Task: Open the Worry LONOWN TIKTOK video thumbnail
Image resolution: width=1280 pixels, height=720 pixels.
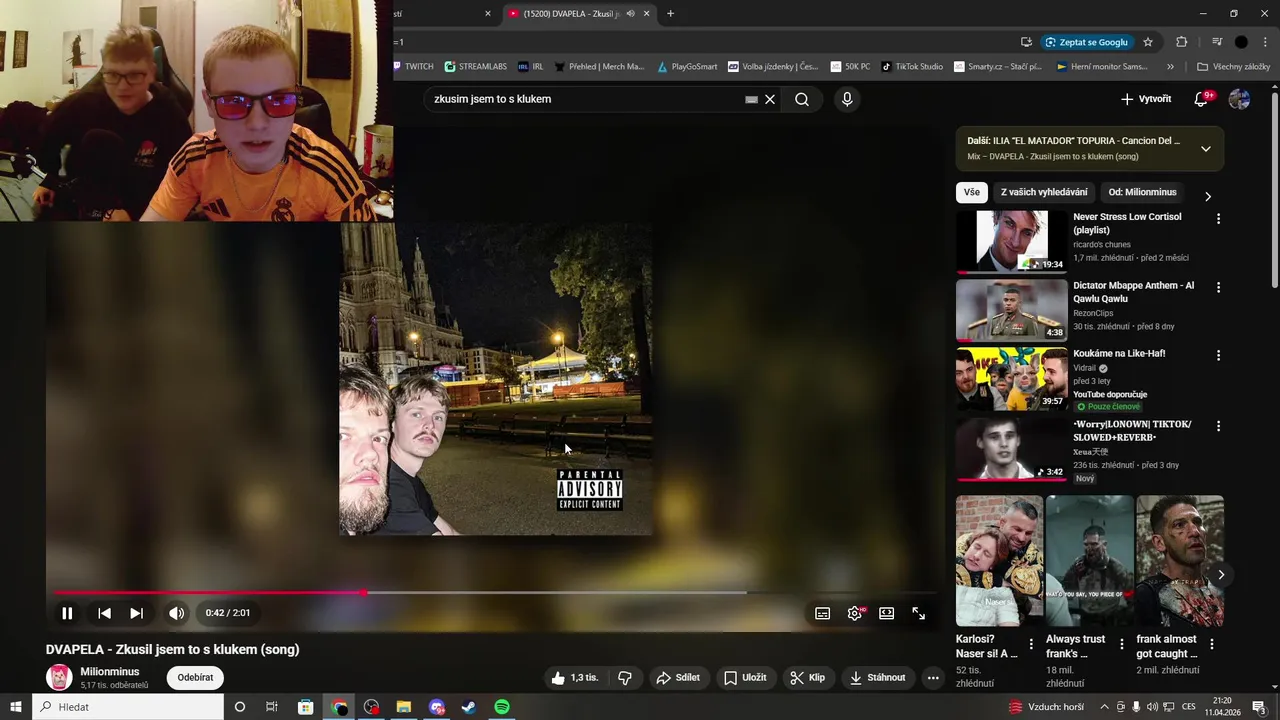Action: [1011, 449]
